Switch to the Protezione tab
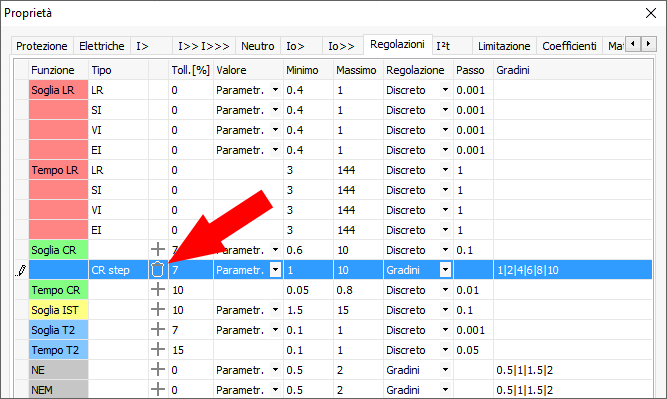 [x=42, y=46]
